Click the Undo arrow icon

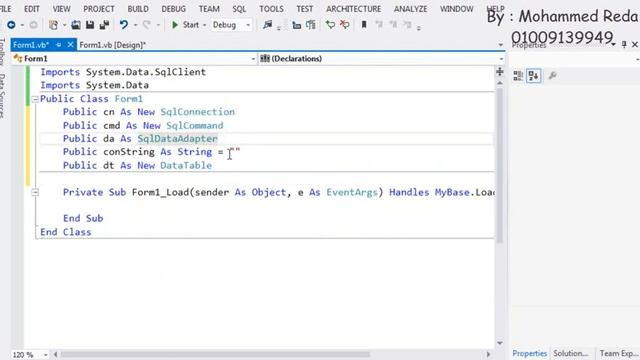124,25
